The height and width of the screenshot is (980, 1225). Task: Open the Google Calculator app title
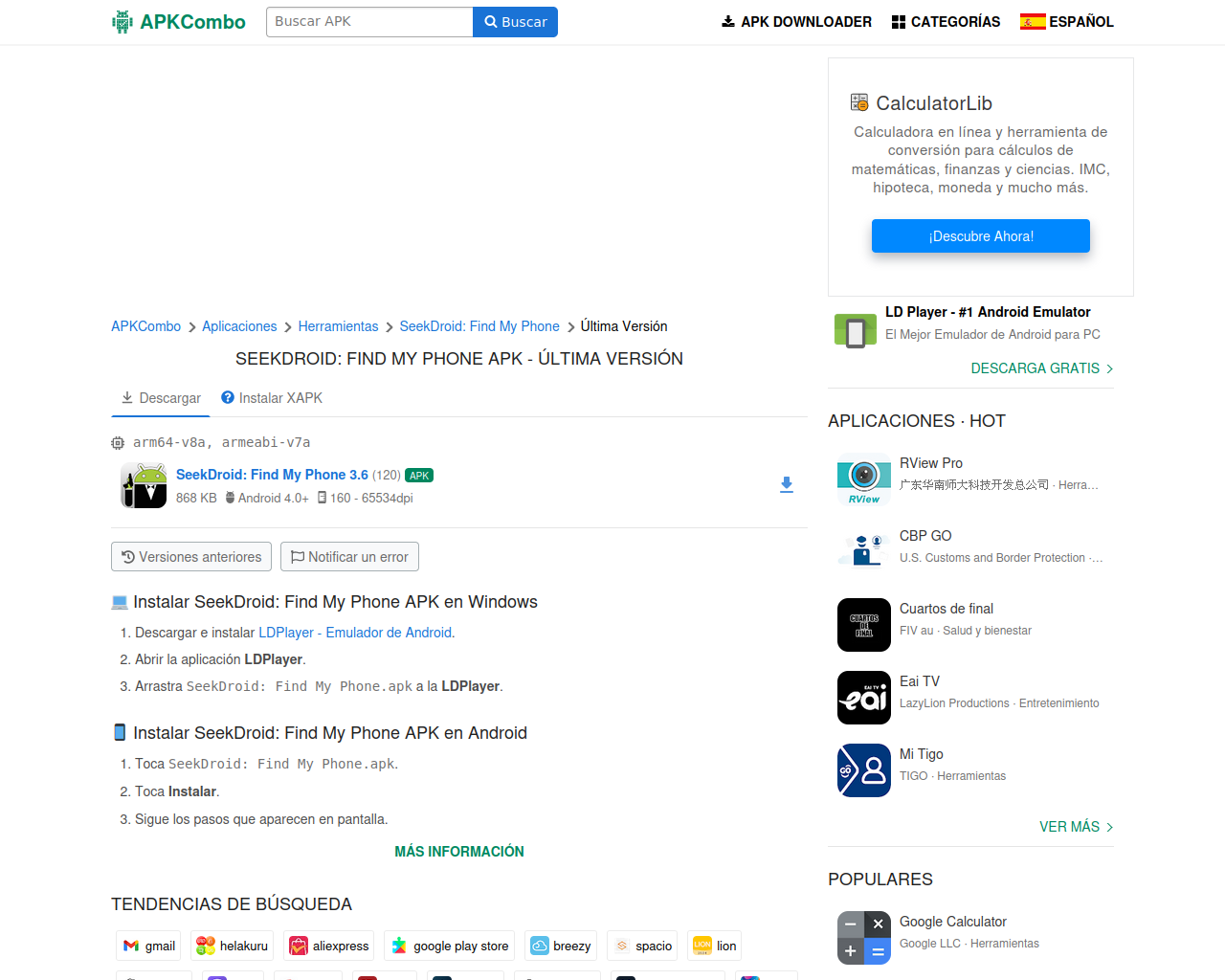953,922
